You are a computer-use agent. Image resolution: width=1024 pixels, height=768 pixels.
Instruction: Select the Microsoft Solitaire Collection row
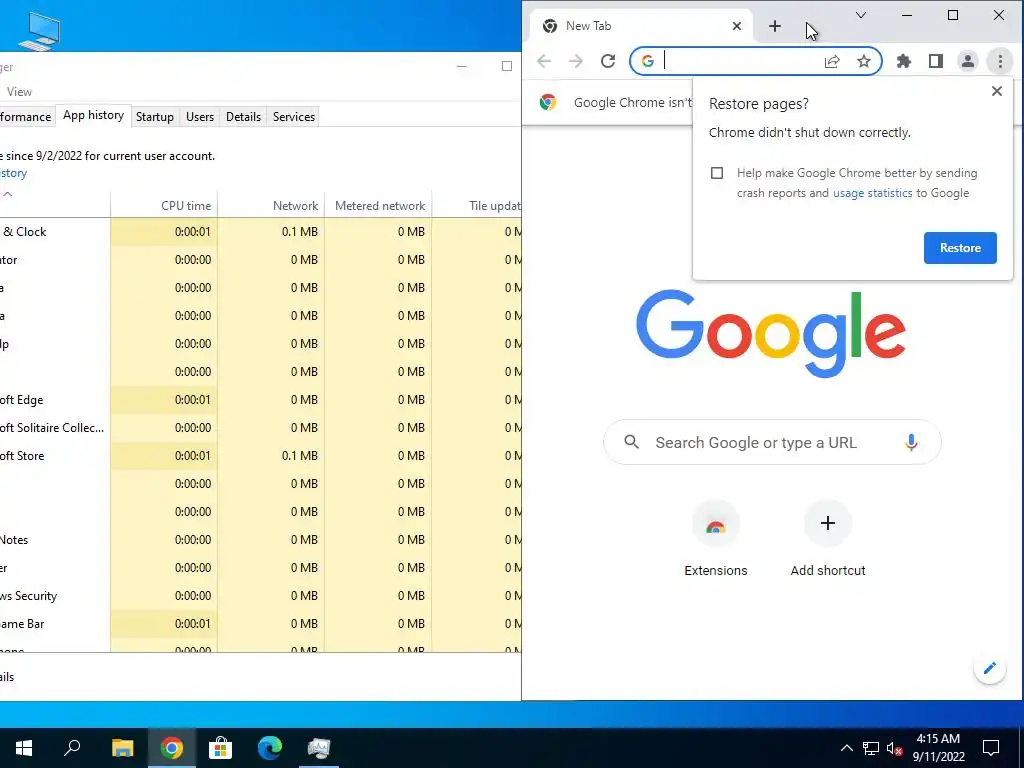(x=261, y=428)
